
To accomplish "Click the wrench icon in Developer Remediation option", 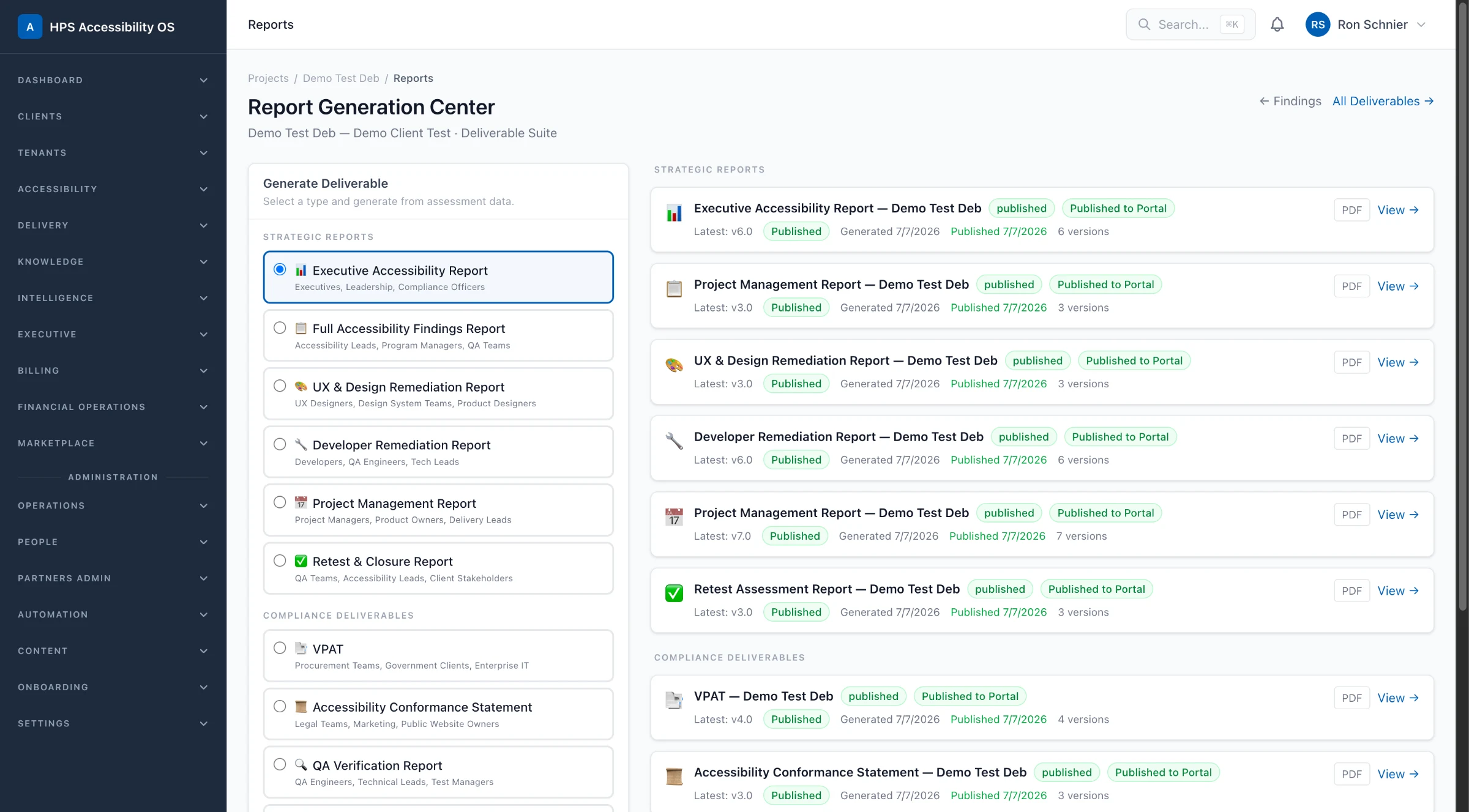I will (x=301, y=444).
